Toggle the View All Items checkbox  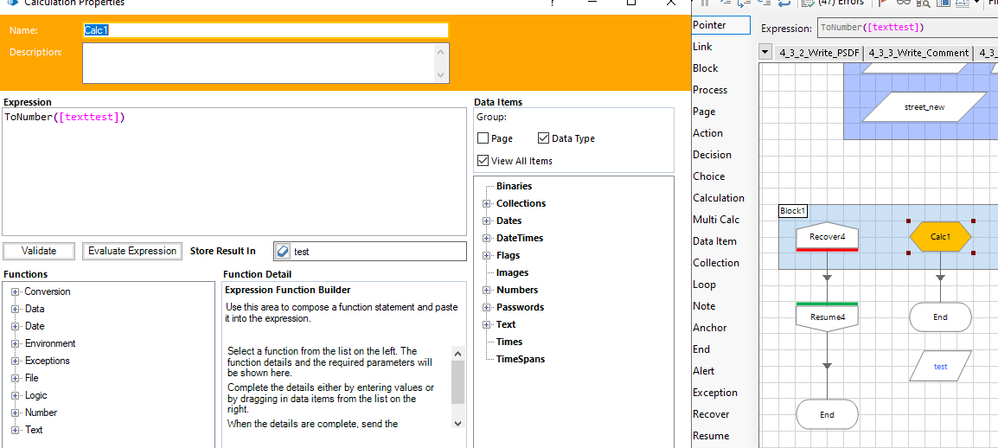[x=484, y=161]
